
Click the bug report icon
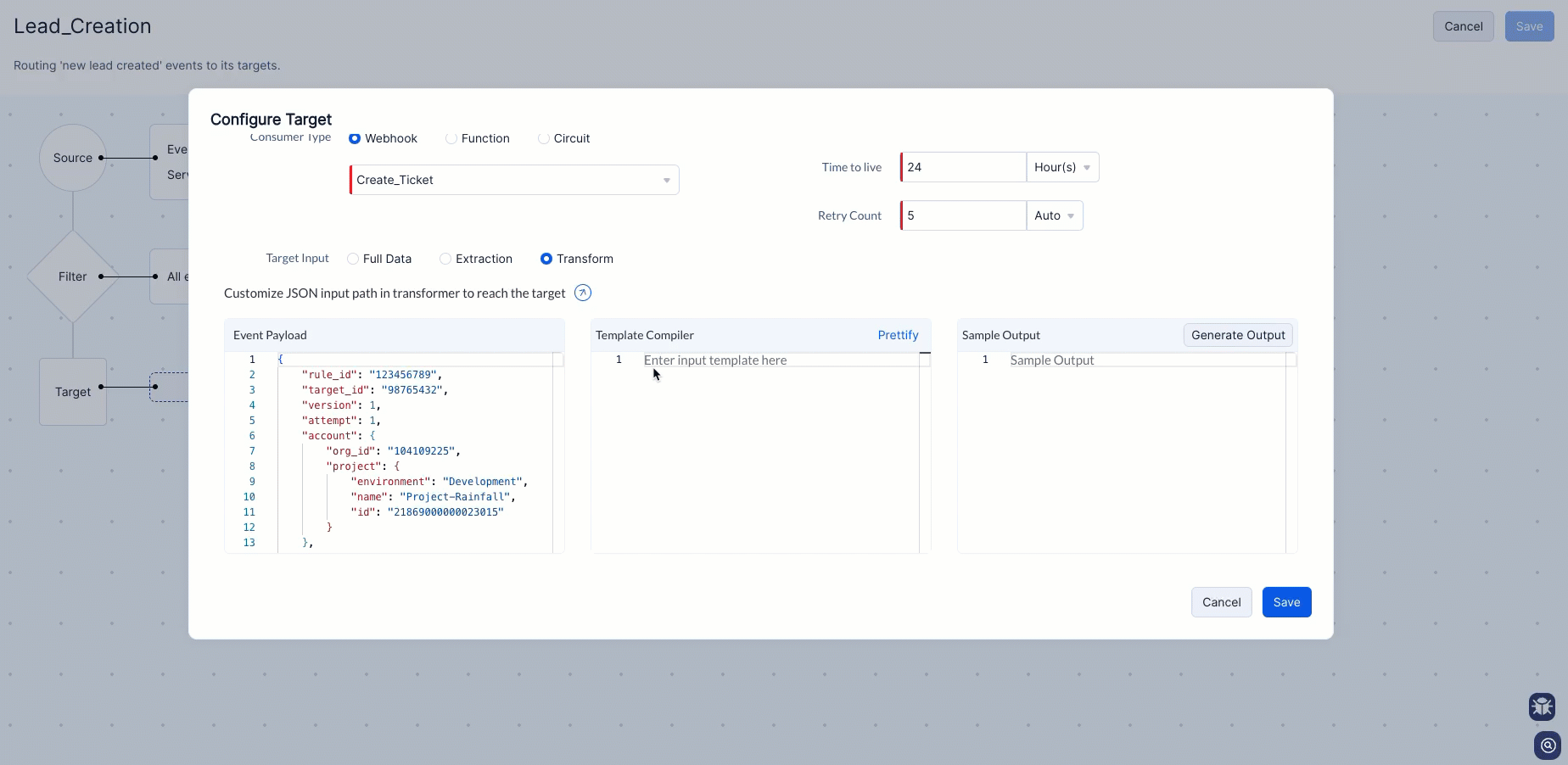click(x=1542, y=706)
